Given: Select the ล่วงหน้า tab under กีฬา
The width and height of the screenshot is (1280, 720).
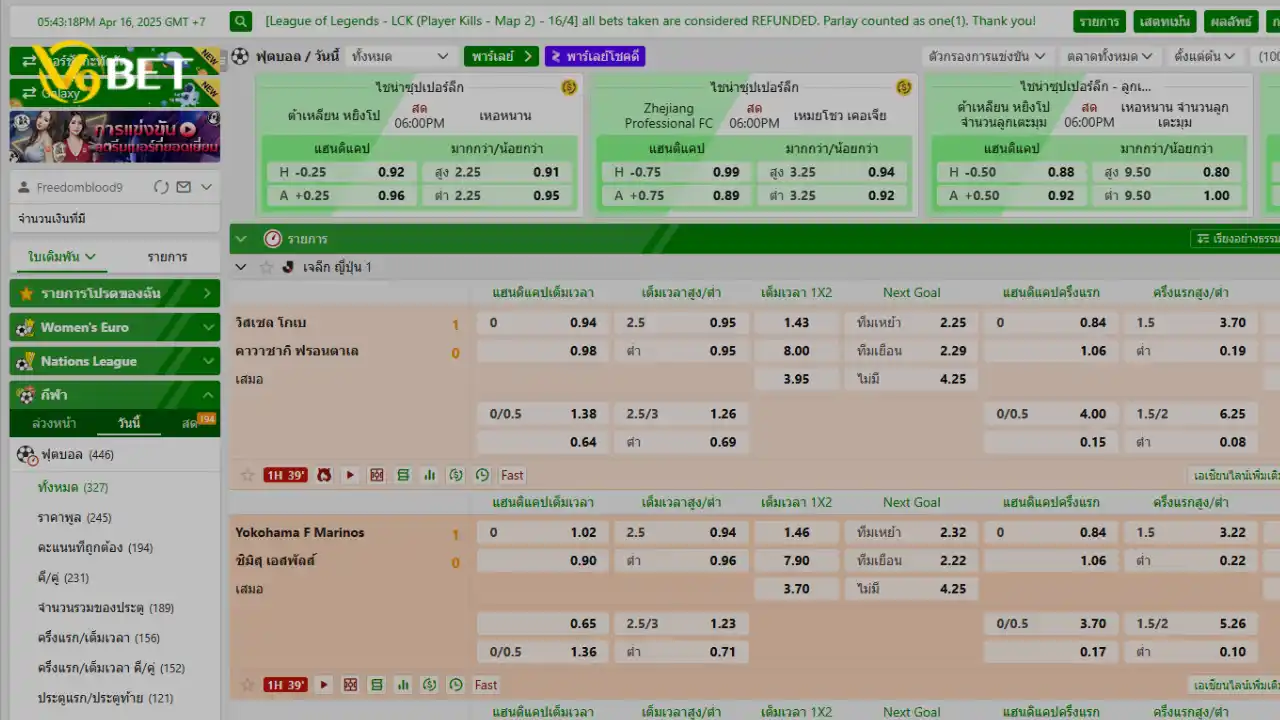Looking at the screenshot, I should (54, 423).
